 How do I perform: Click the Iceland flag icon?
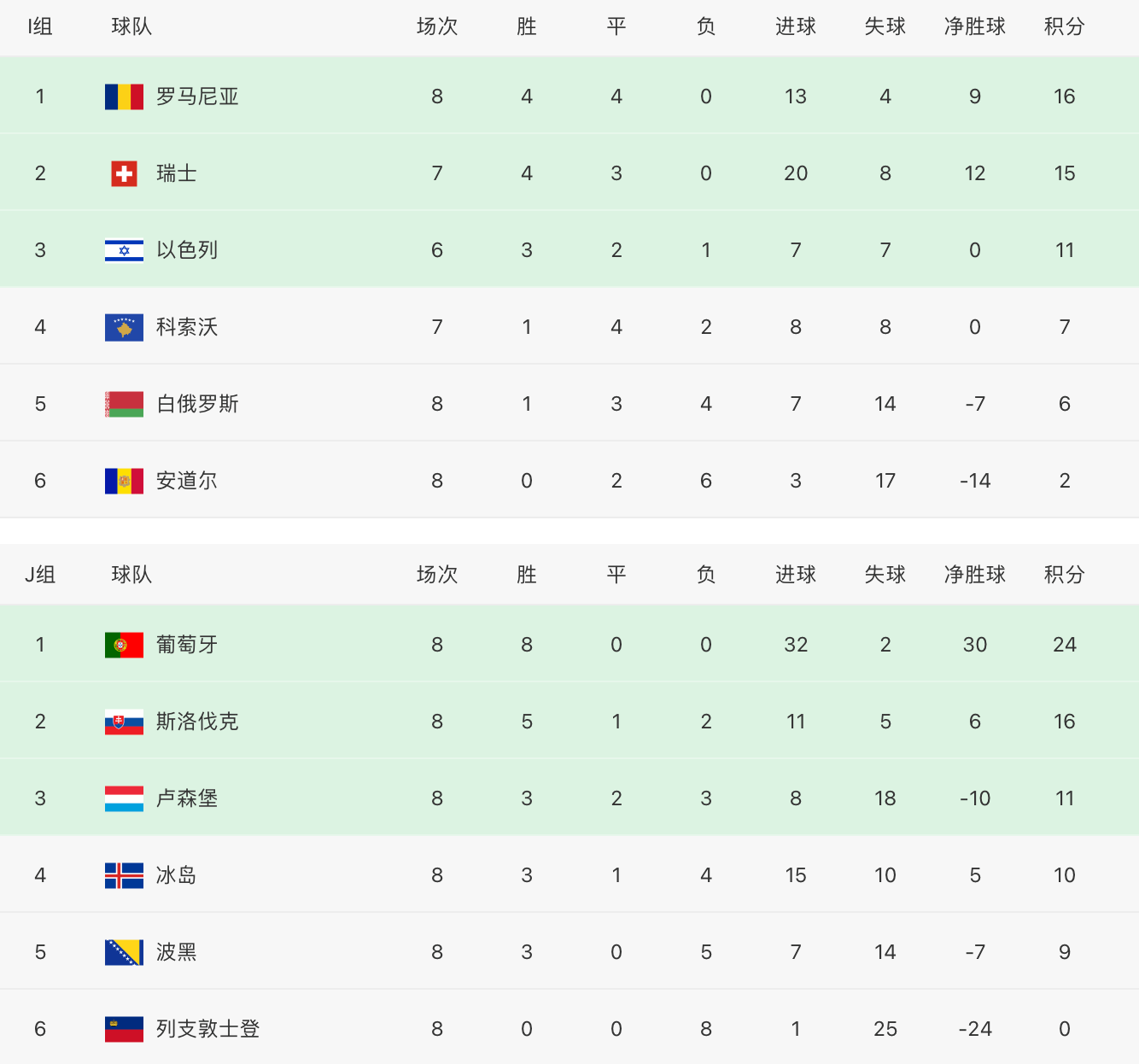coord(124,875)
